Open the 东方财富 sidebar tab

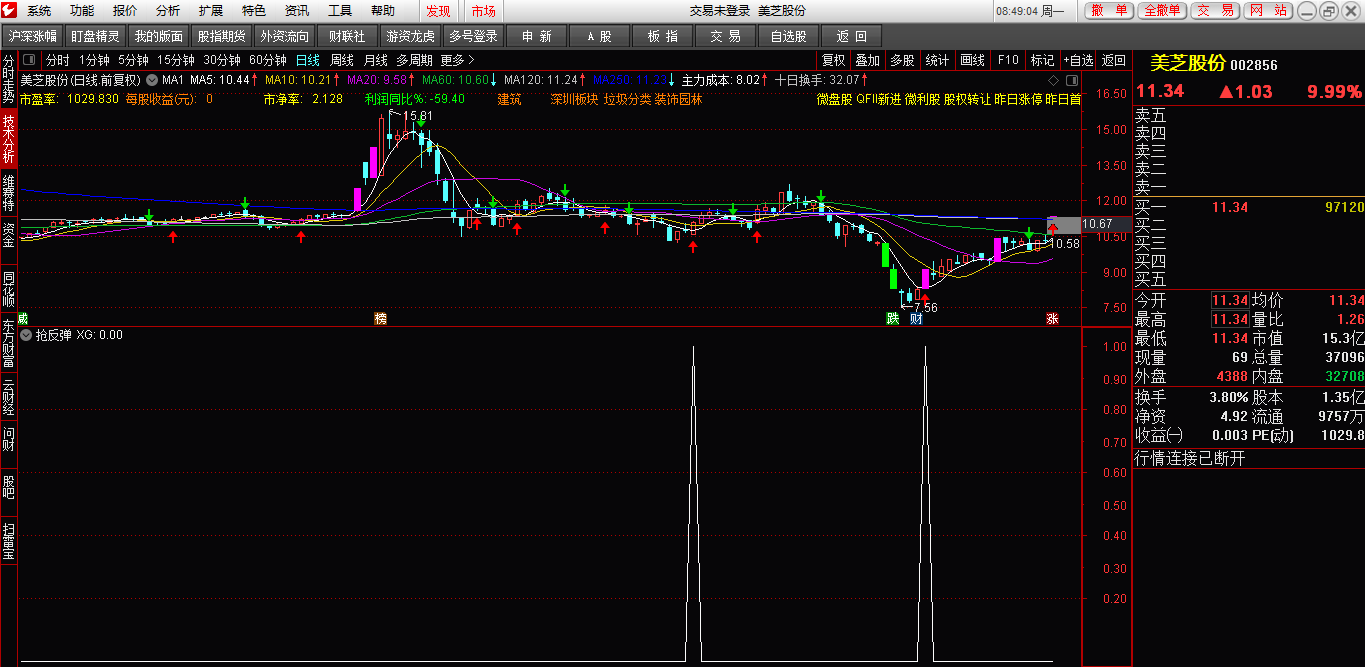point(8,345)
